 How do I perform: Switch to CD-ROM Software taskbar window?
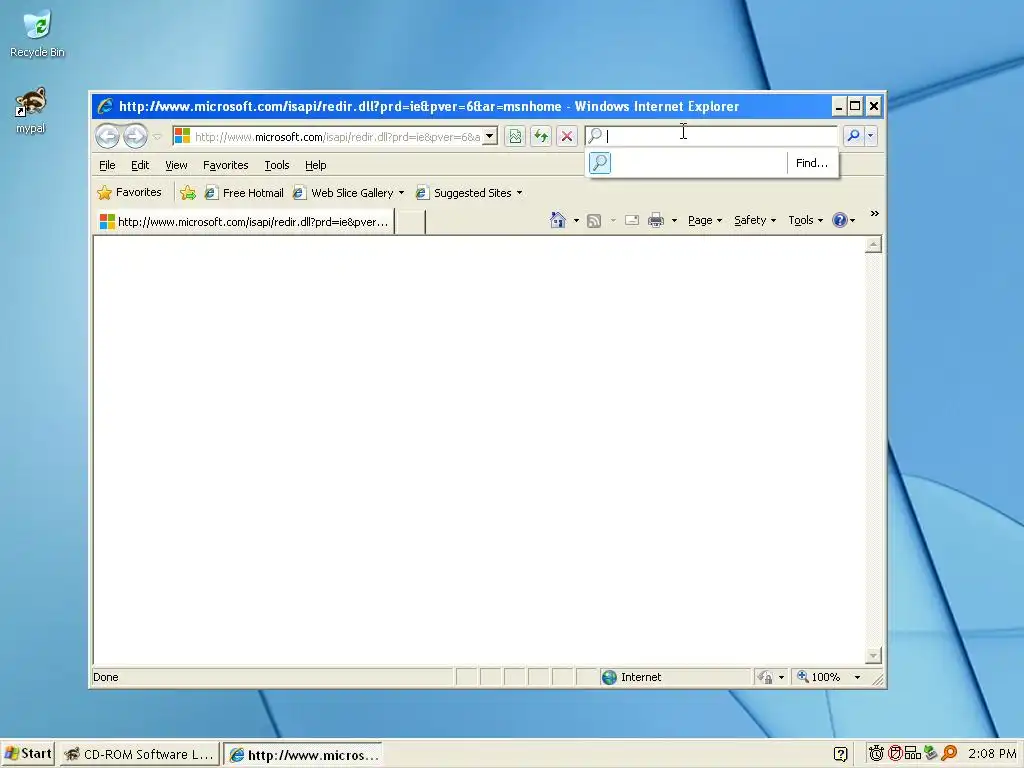tap(140, 754)
